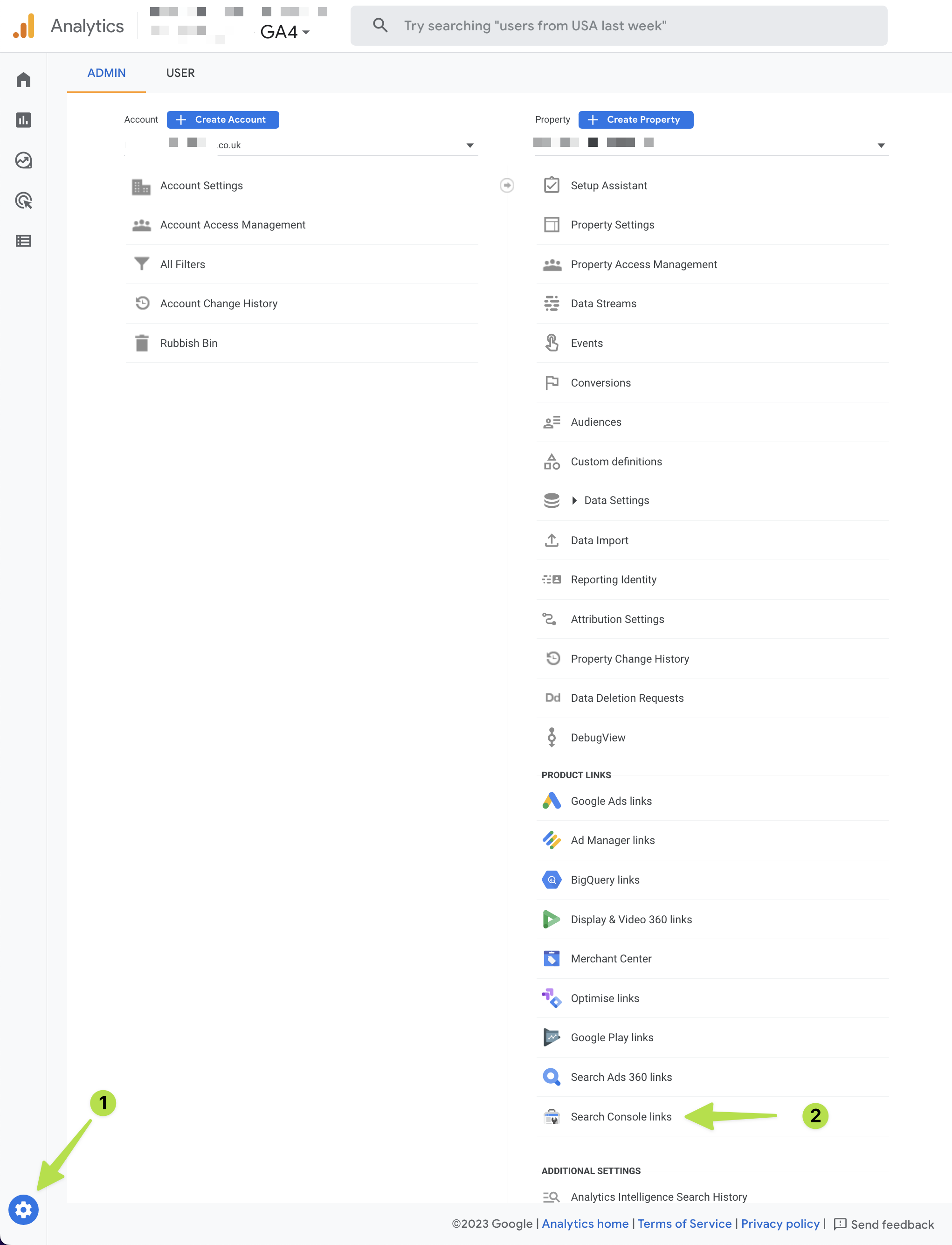Open the Reports bar chart icon

coord(23,119)
